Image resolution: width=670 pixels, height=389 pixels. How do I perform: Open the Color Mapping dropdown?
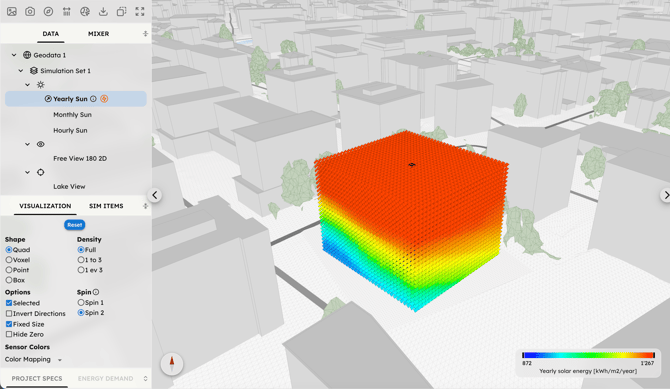pyautogui.click(x=33, y=360)
